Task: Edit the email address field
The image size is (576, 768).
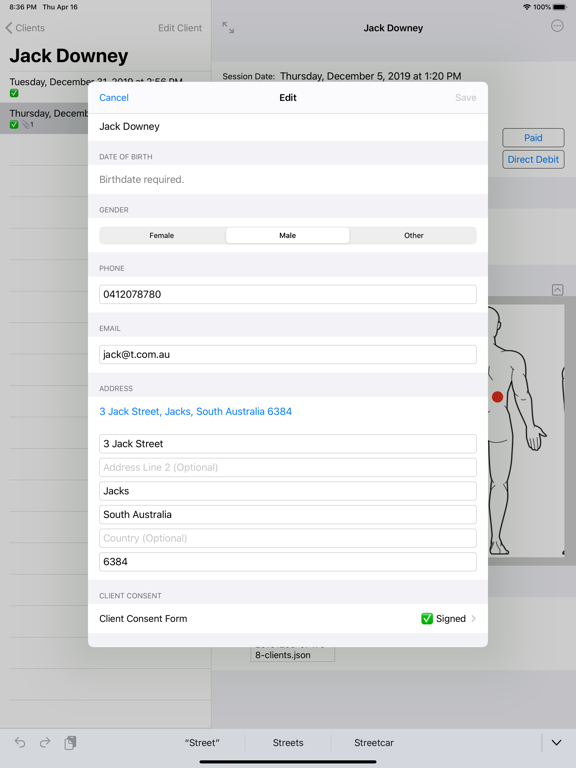Action: point(288,355)
